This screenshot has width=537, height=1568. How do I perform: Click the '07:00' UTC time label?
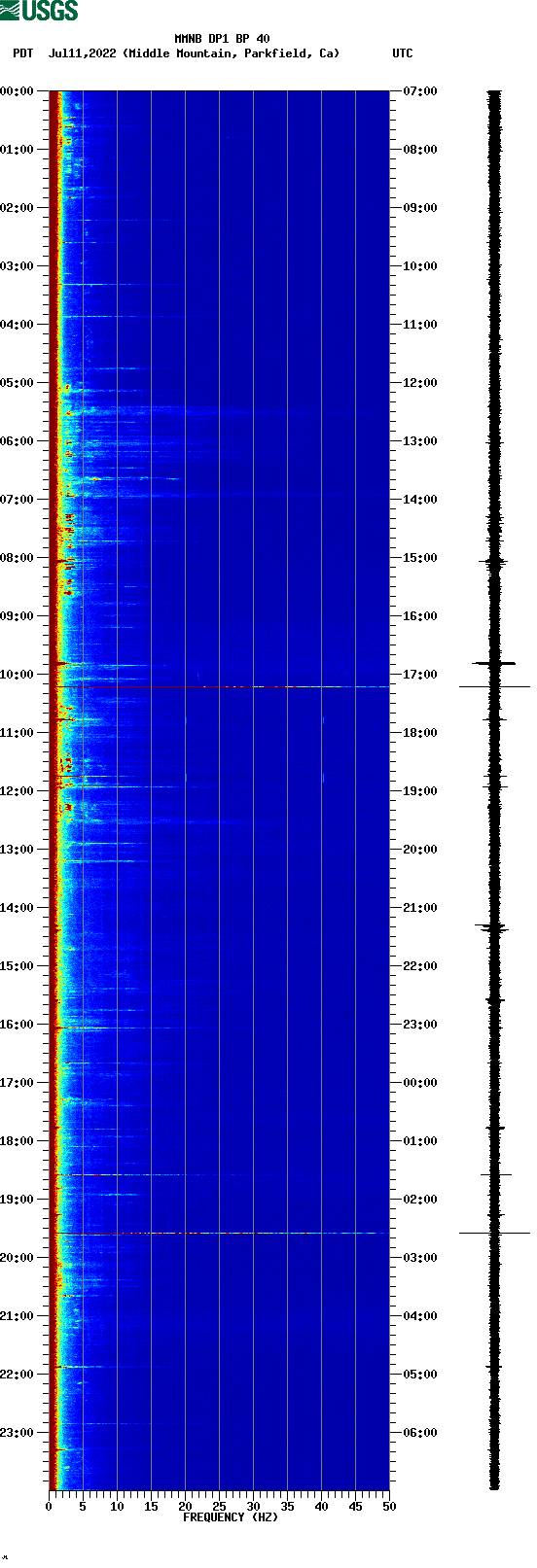pos(420,91)
